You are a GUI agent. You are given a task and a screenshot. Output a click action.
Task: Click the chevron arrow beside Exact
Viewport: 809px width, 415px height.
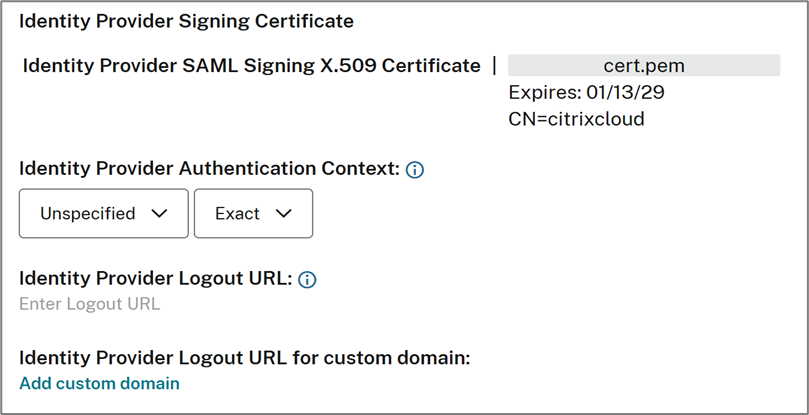(x=283, y=213)
